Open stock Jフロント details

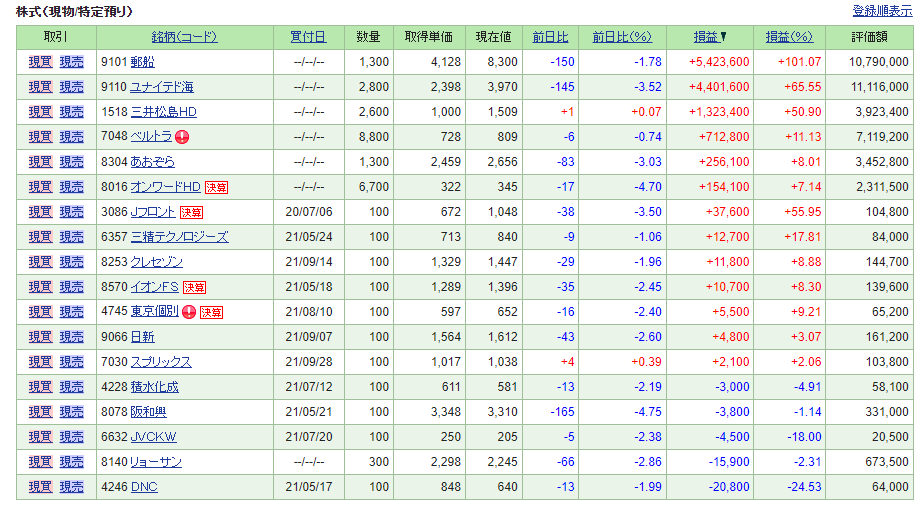153,212
